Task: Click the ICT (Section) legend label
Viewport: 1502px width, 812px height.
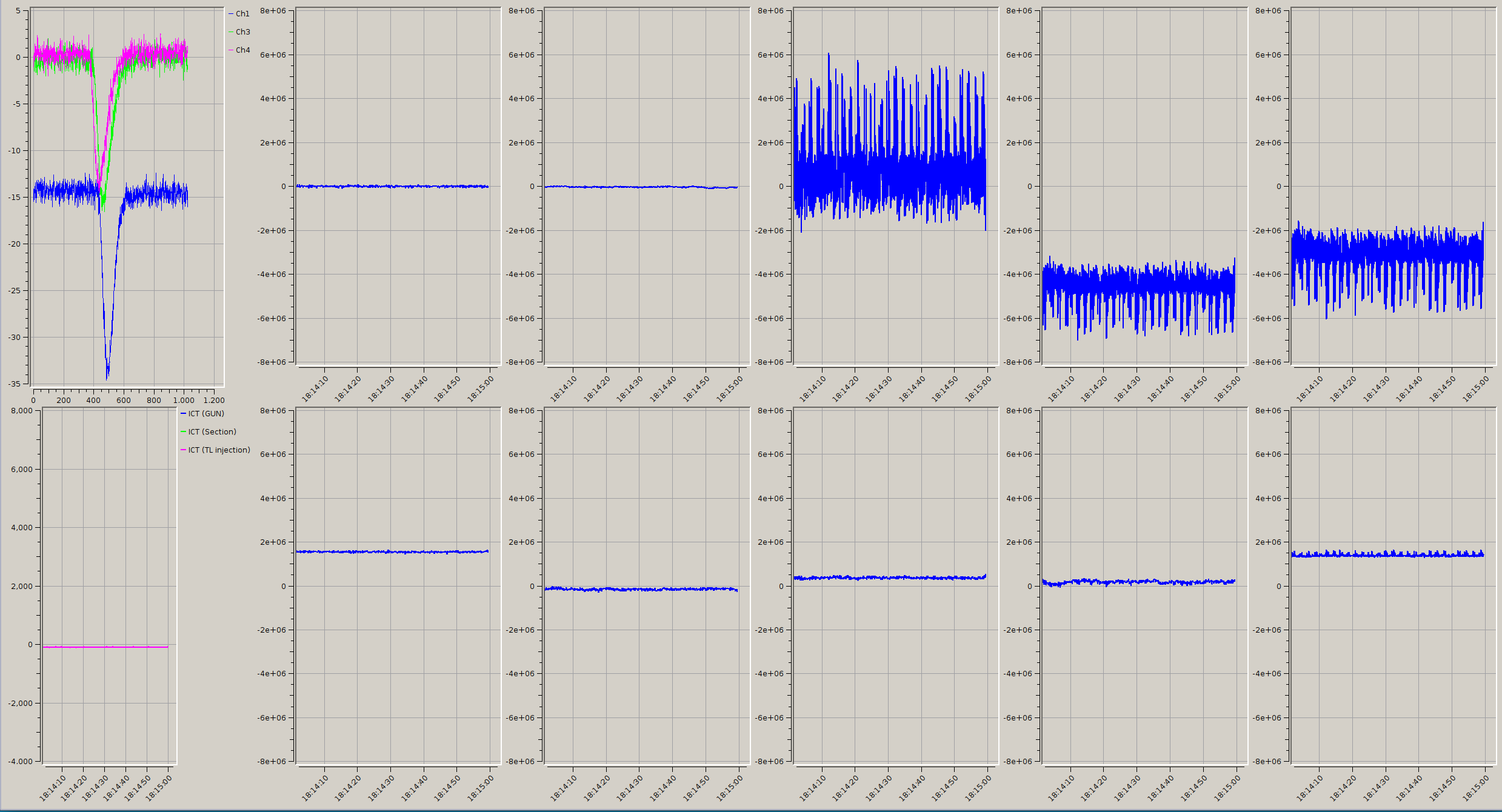Action: [x=212, y=432]
